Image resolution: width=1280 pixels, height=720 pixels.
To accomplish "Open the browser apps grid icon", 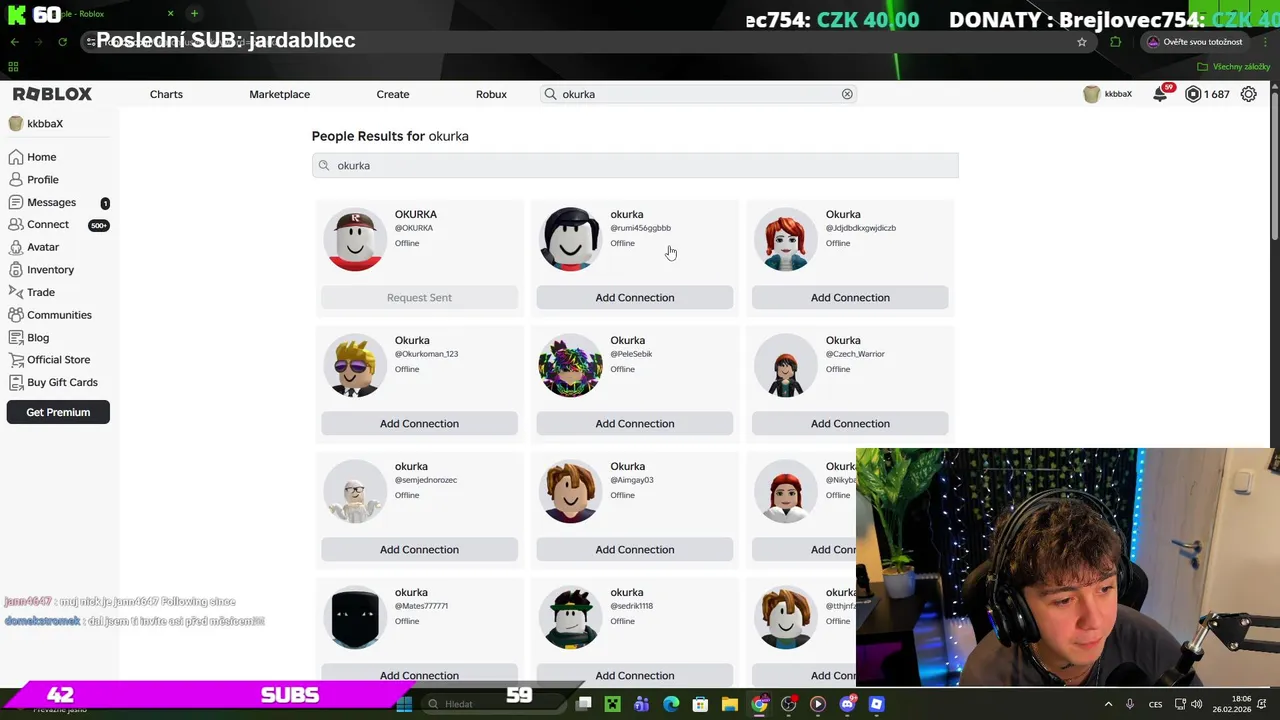I will click(x=13, y=67).
